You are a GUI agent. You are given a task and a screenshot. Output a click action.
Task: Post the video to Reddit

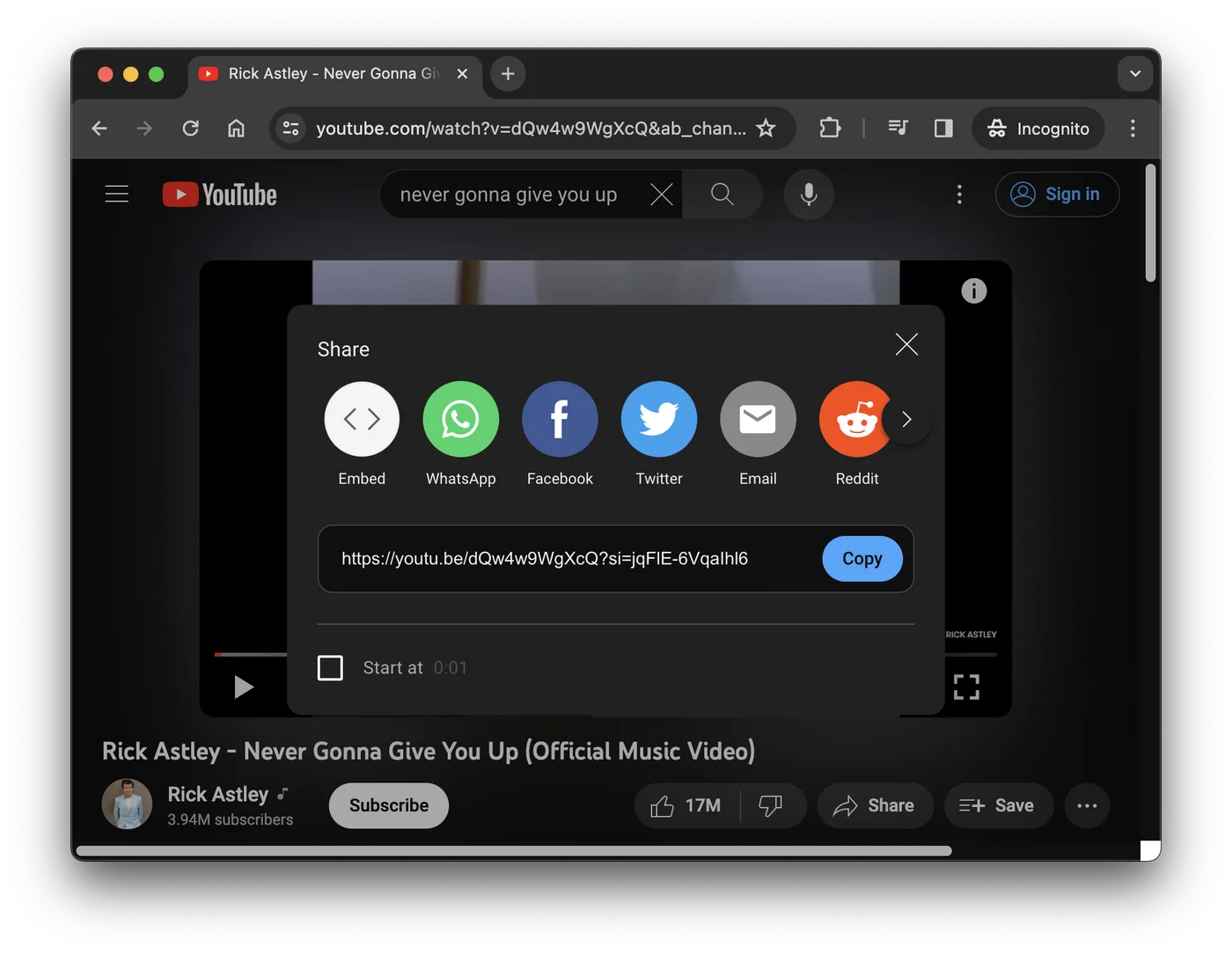point(856,420)
